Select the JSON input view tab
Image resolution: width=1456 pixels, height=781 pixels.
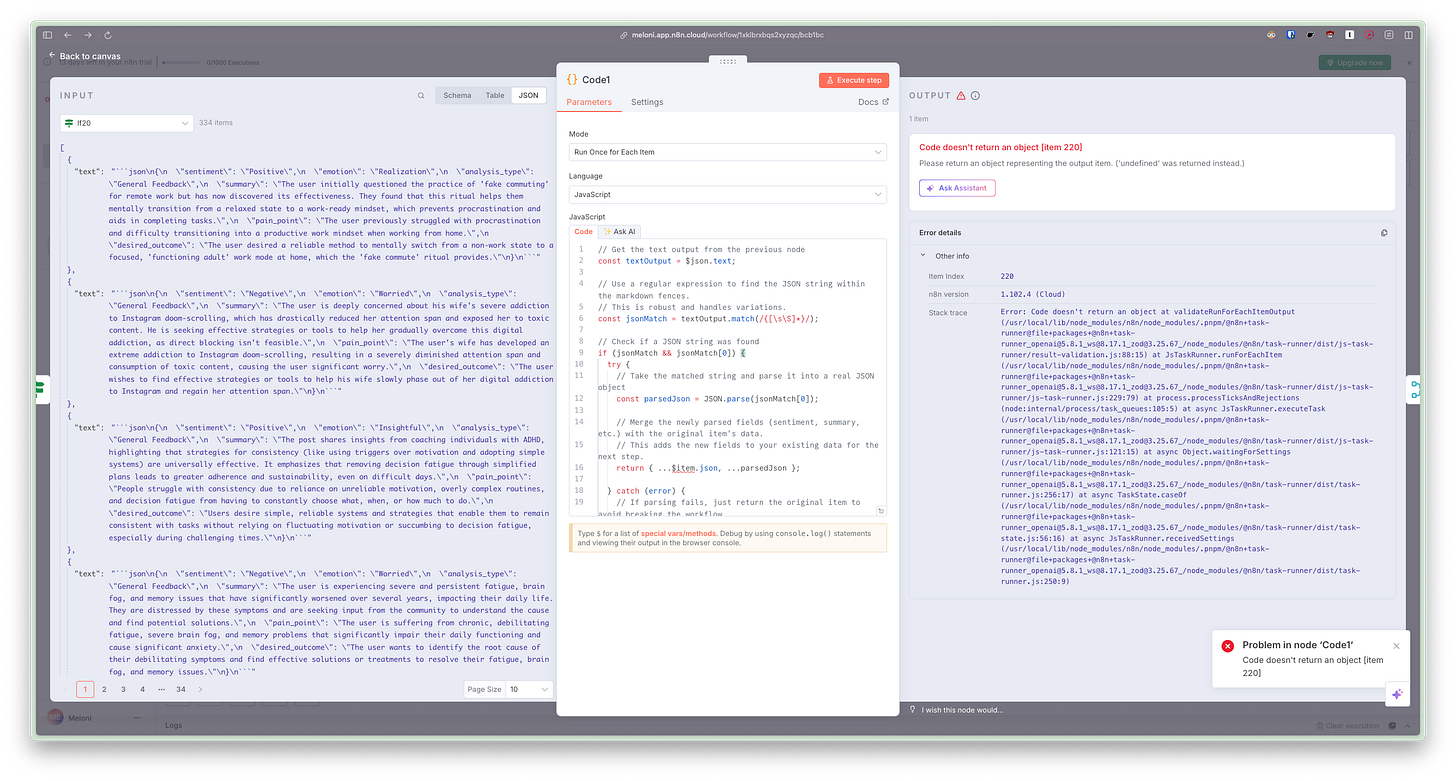(x=528, y=96)
